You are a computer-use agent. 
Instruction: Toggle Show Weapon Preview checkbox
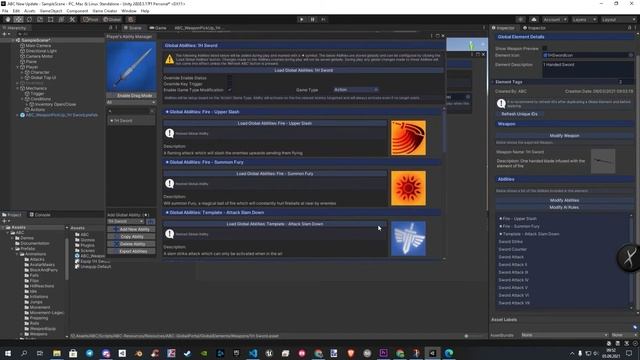coord(544,49)
